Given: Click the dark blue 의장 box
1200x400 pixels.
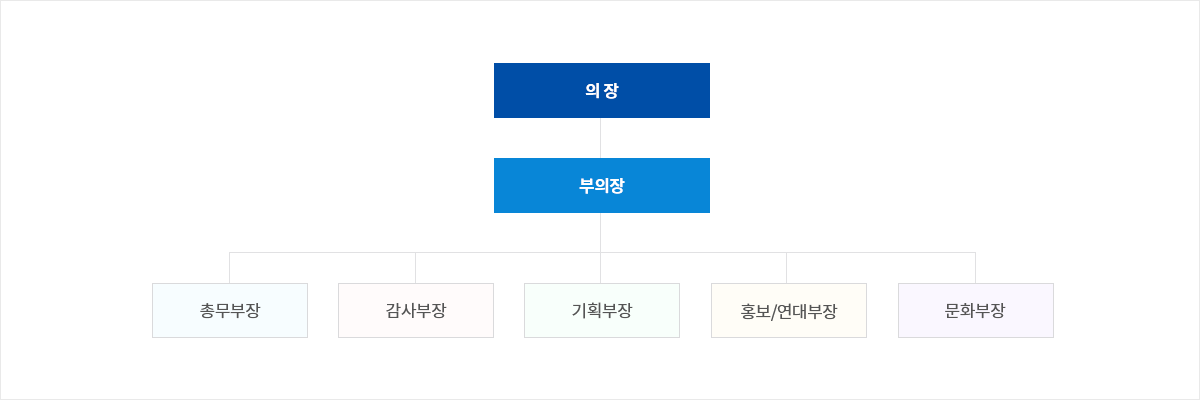Looking at the screenshot, I should 602,90.
